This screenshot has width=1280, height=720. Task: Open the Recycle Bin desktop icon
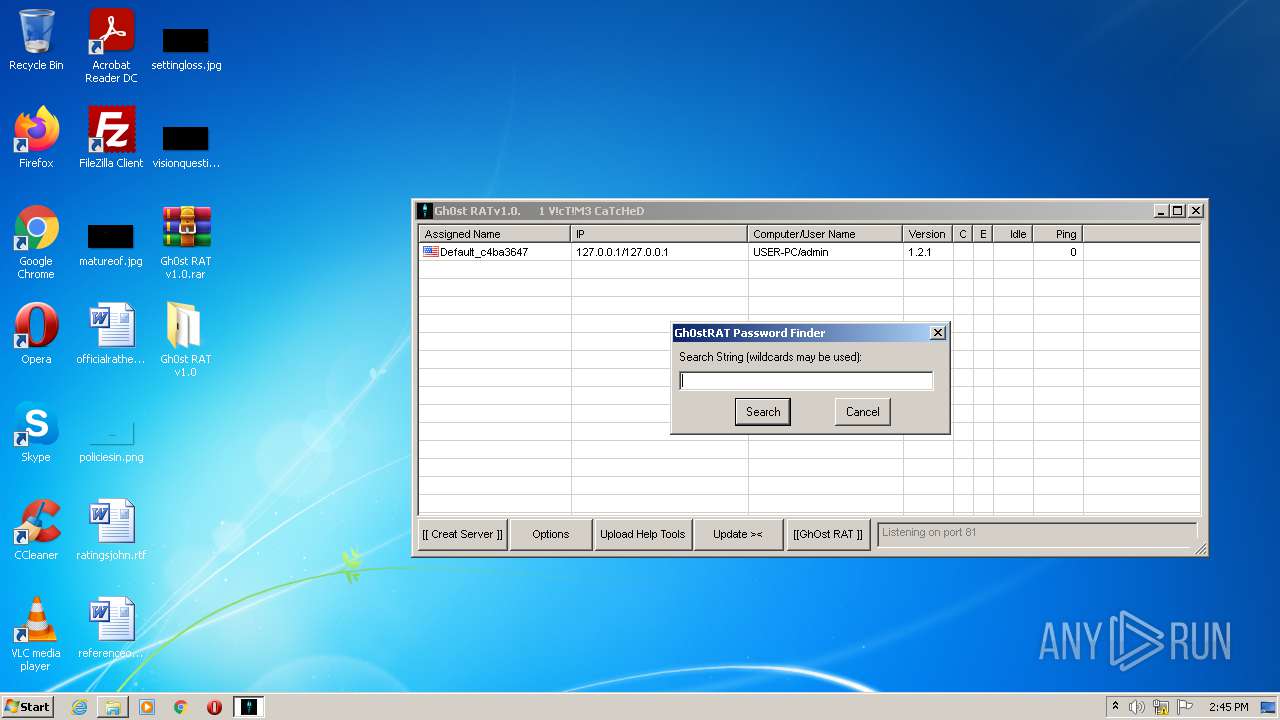point(36,40)
